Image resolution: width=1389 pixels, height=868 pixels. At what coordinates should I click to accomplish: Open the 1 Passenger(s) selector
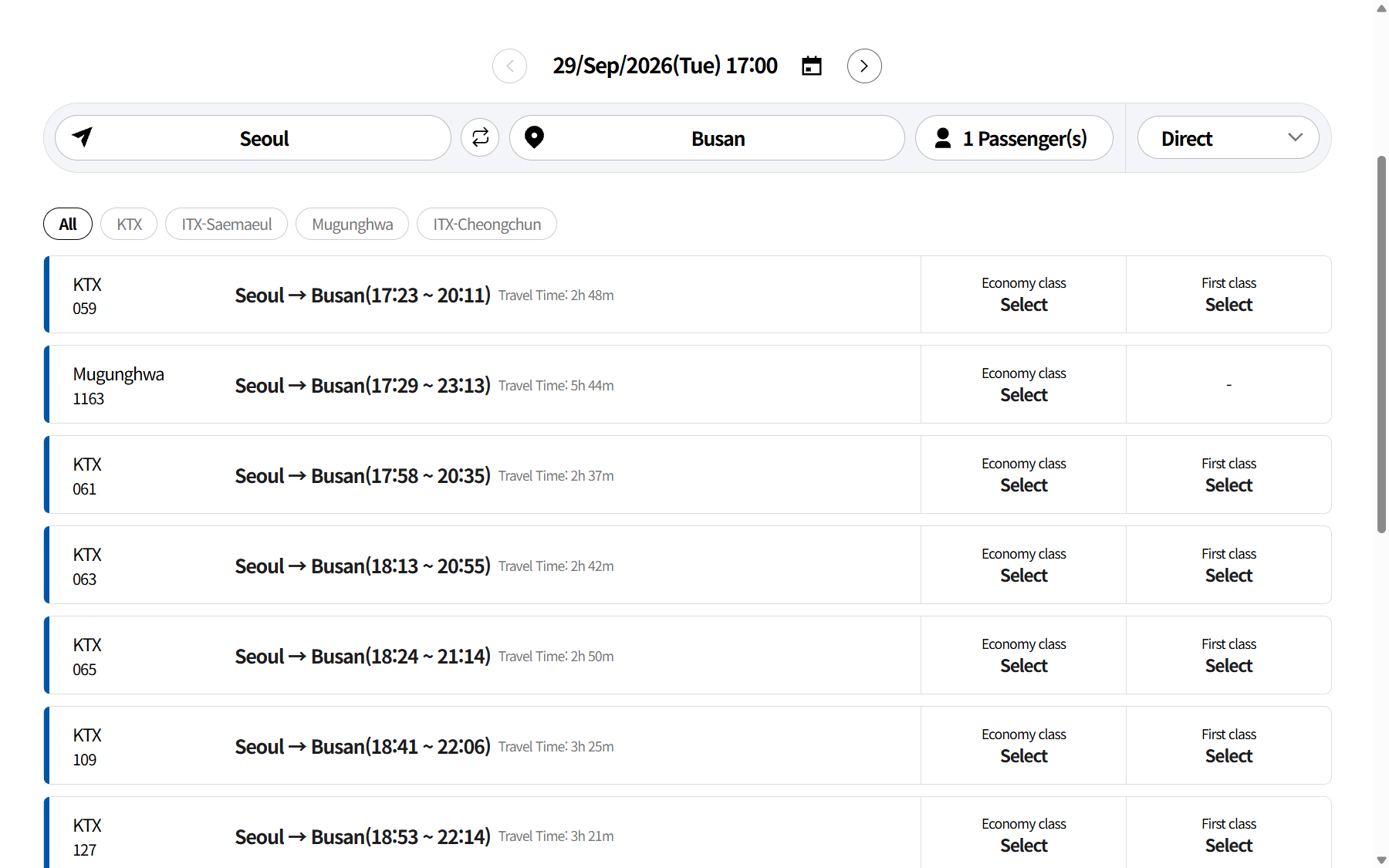[1014, 138]
